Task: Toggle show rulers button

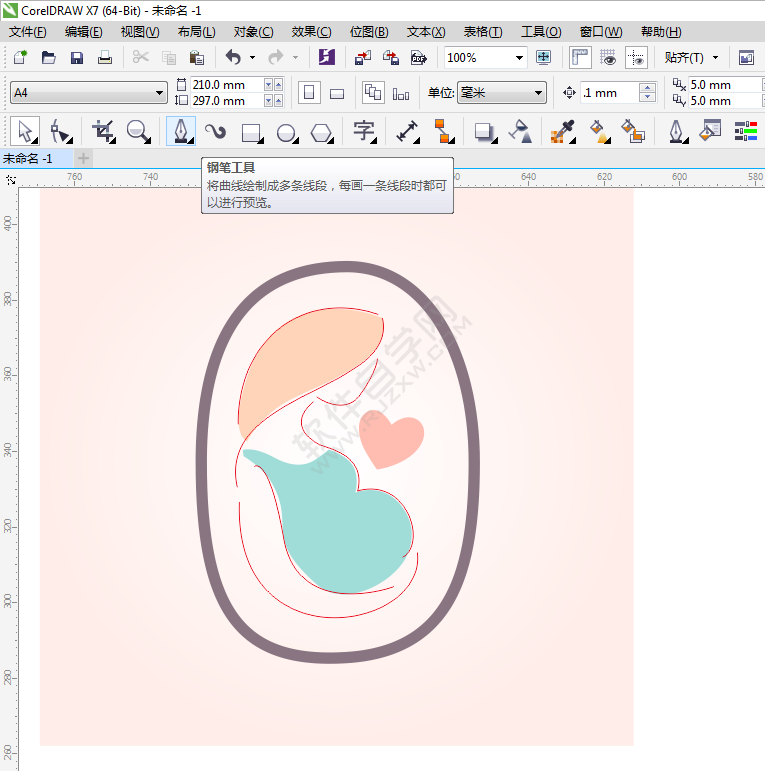Action: click(x=580, y=58)
